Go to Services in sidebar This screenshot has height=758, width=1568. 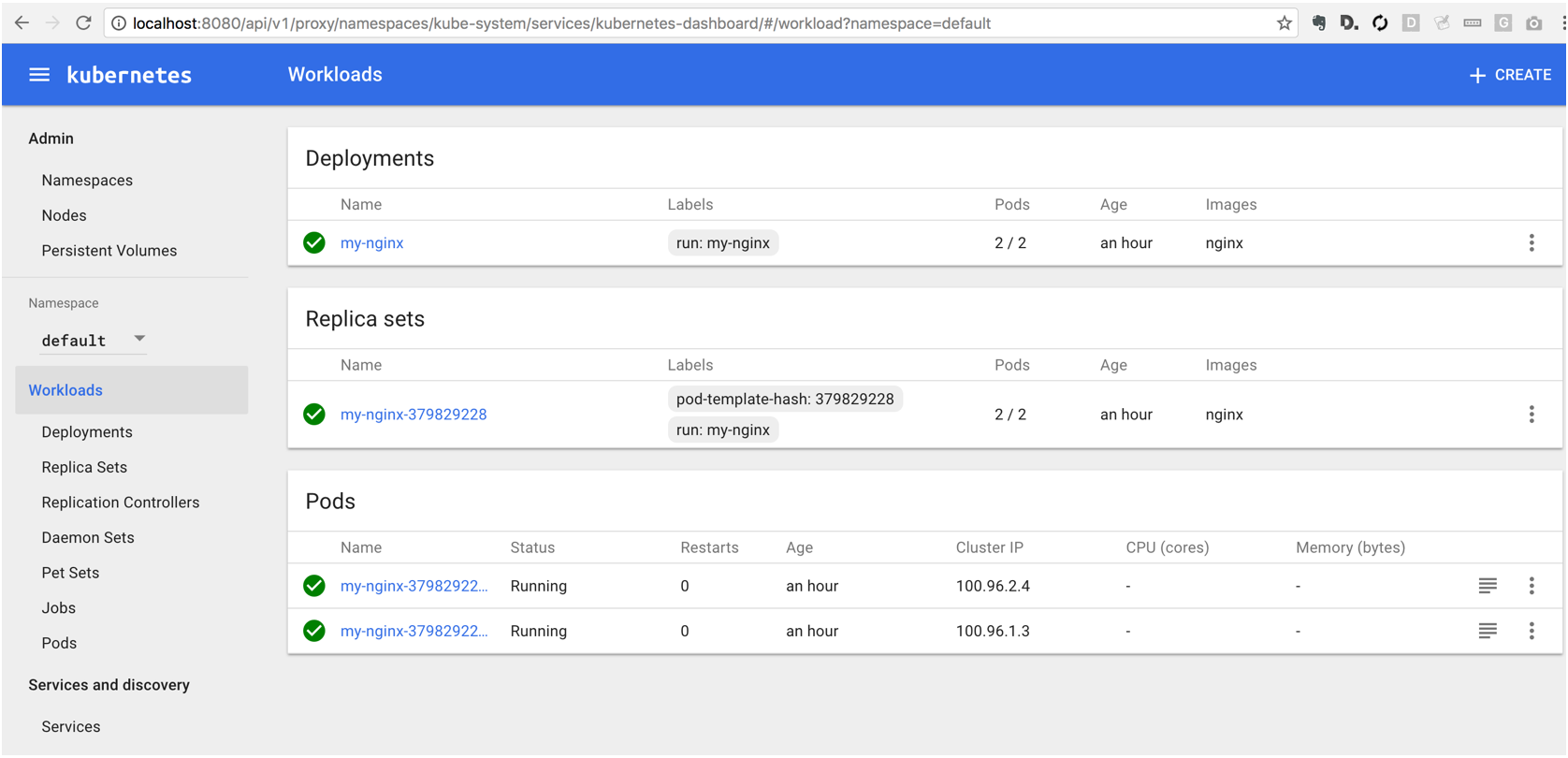coord(71,727)
